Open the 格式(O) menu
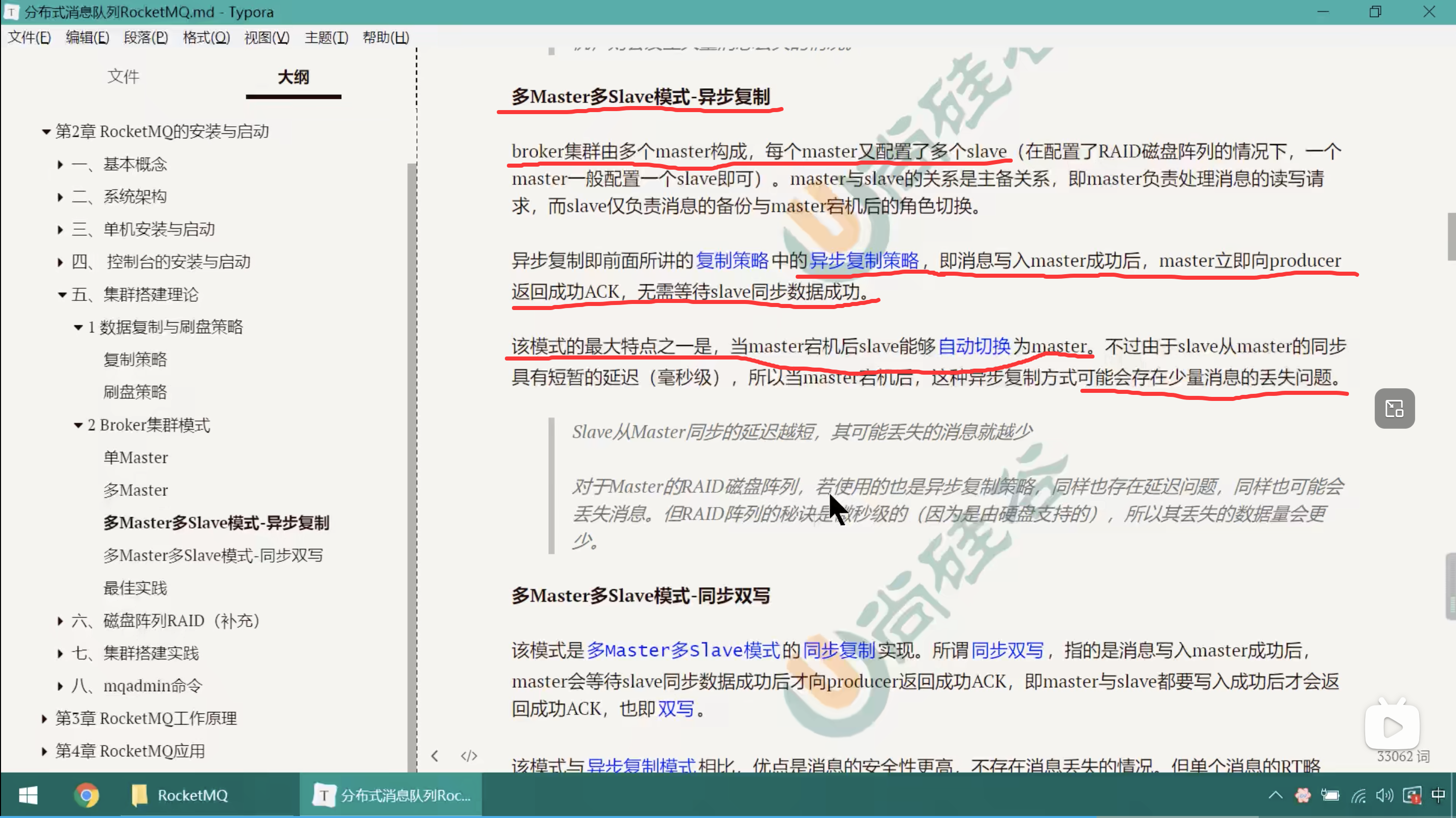 pyautogui.click(x=206, y=37)
